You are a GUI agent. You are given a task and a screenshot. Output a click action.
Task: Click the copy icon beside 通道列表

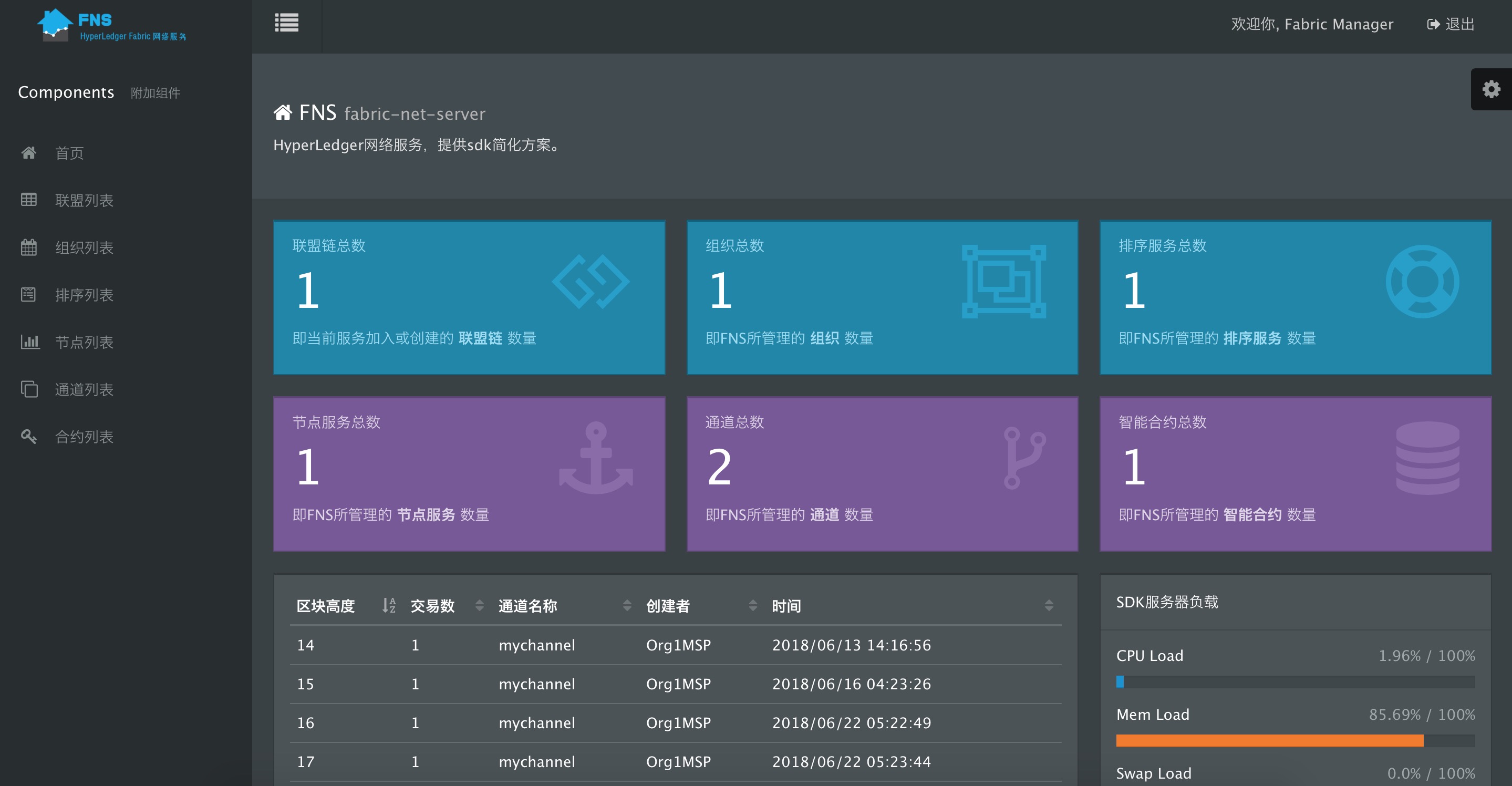tap(29, 389)
